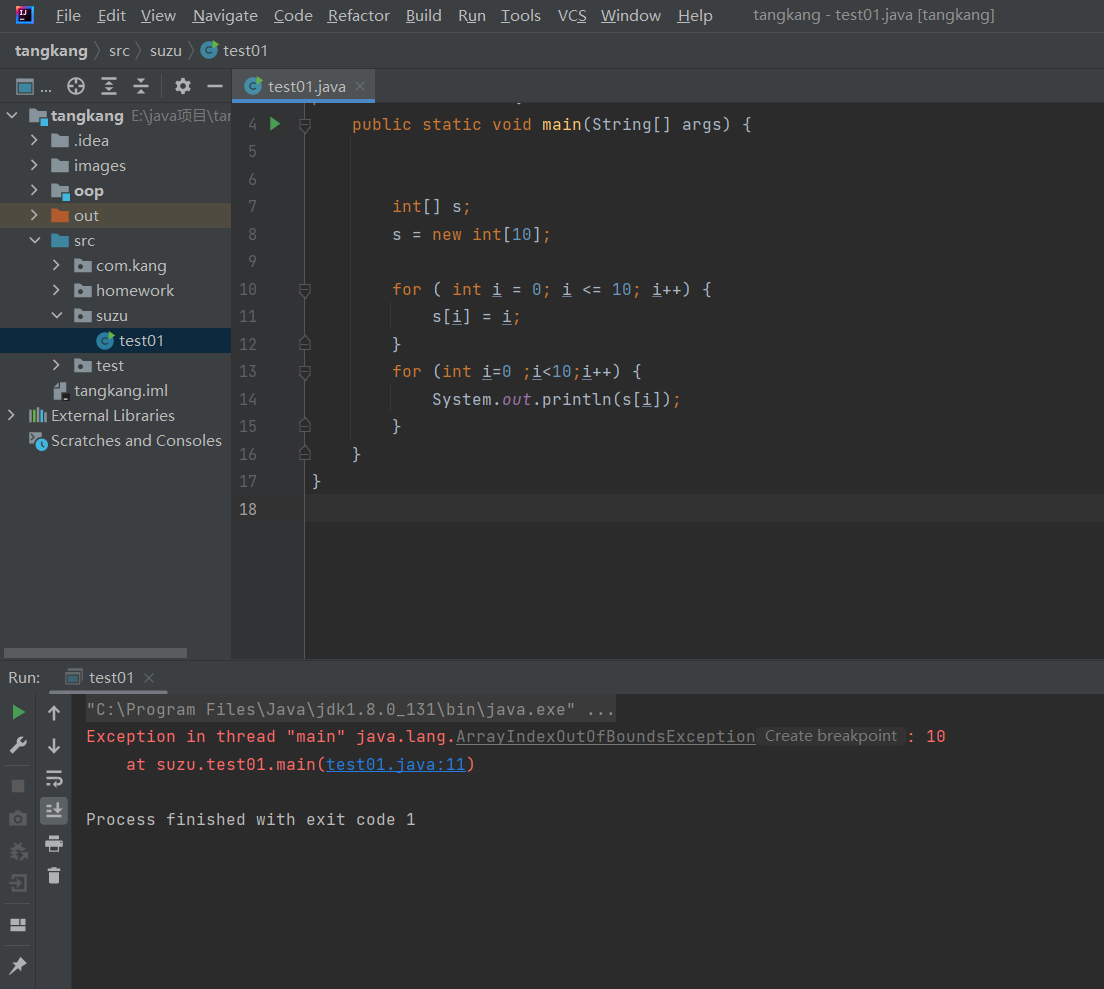Click the tangkang breadcrumb
1104x989 pixels.
pyautogui.click(x=51, y=51)
